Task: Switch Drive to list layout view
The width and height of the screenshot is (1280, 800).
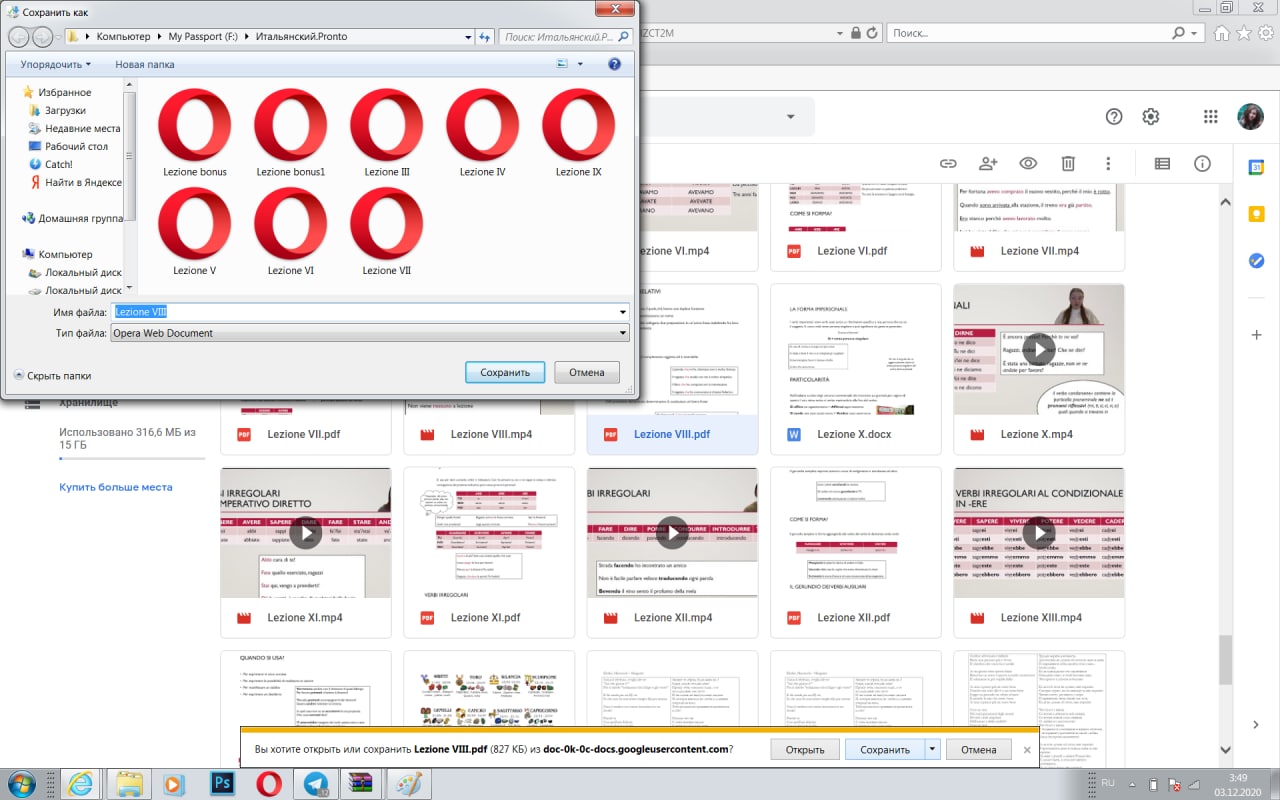Action: tap(1162, 164)
